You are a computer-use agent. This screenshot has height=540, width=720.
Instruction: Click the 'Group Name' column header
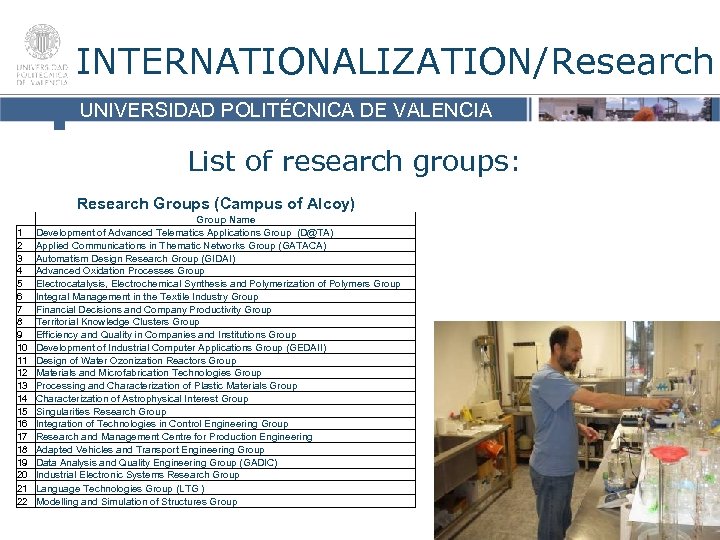click(225, 219)
